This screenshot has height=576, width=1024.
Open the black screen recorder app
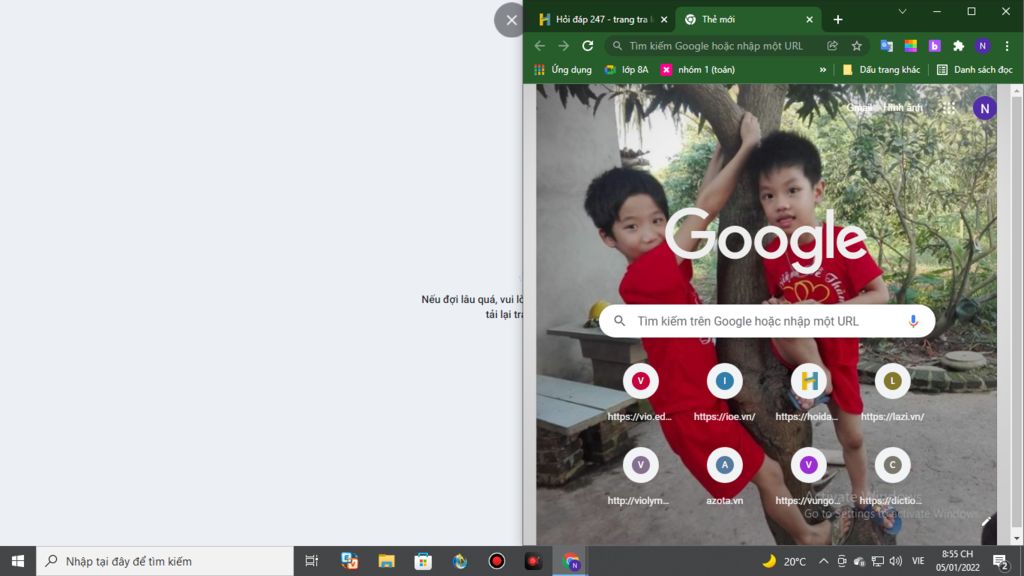pos(533,561)
